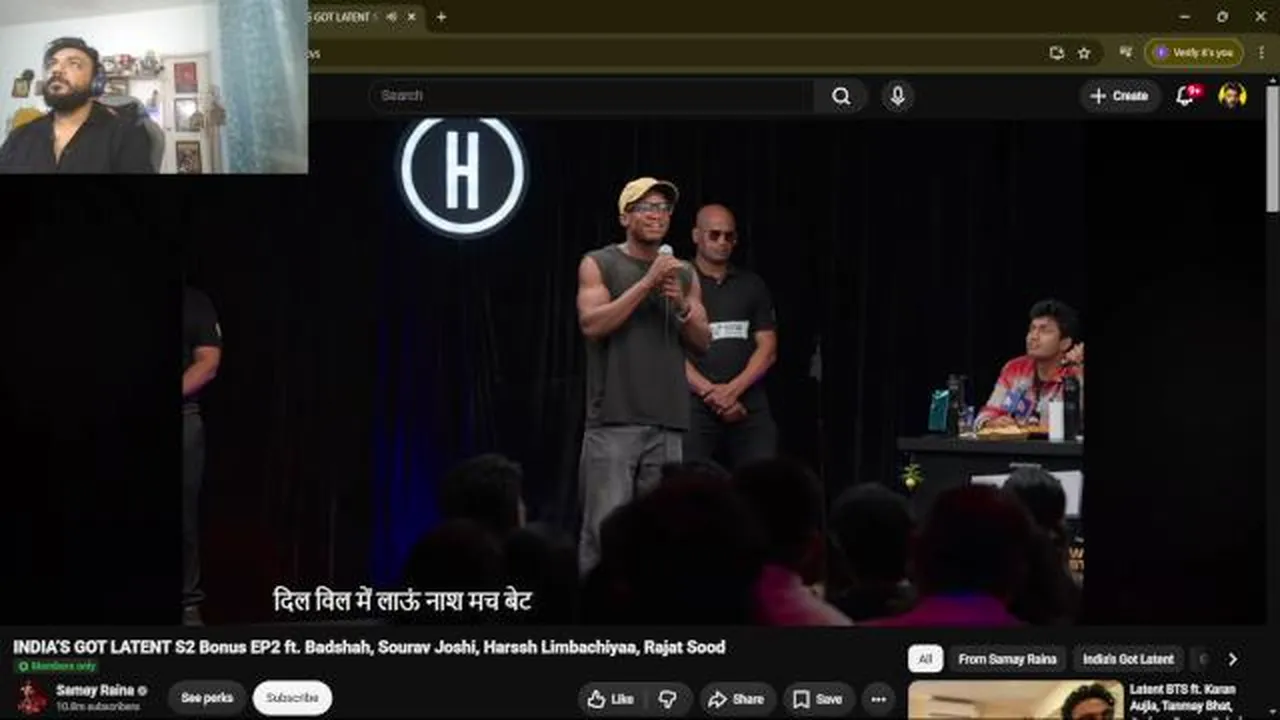Click the video player to pause playback

click(x=632, y=370)
